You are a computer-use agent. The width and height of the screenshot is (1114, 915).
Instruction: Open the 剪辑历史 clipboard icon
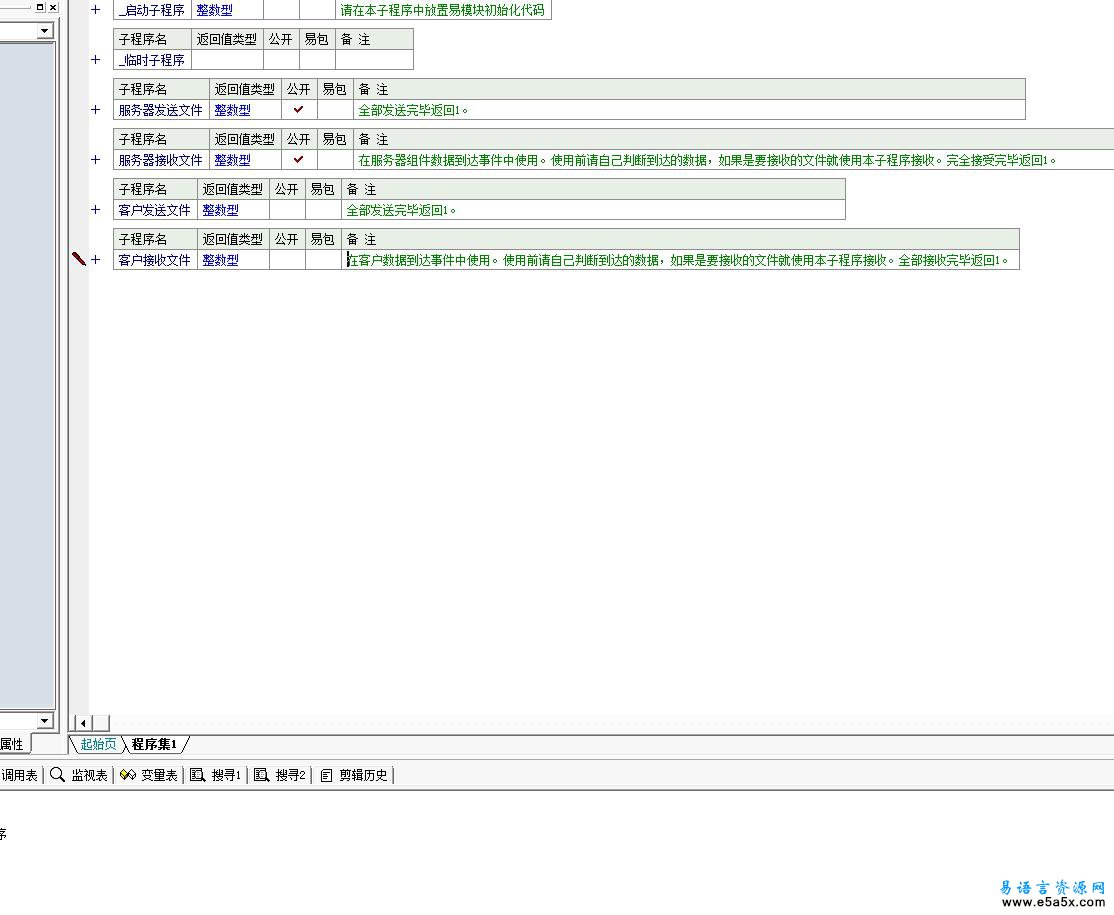tap(326, 775)
